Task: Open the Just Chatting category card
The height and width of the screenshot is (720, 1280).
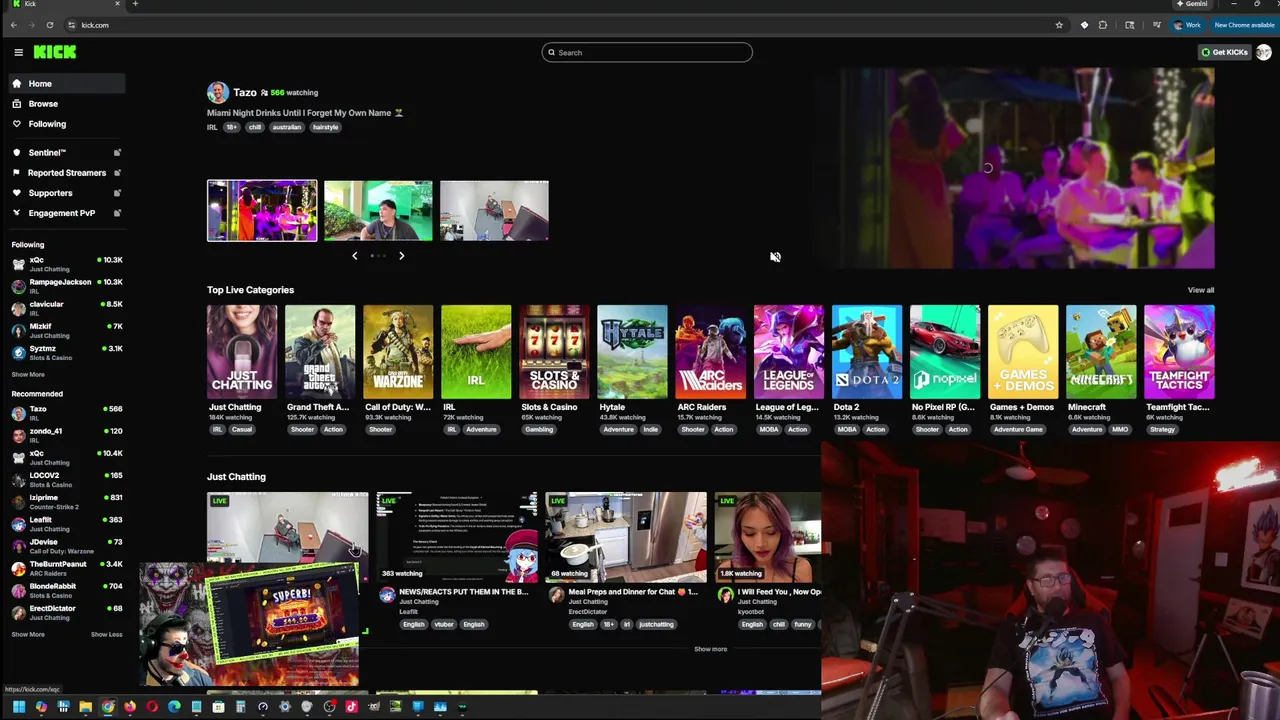Action: pyautogui.click(x=242, y=352)
